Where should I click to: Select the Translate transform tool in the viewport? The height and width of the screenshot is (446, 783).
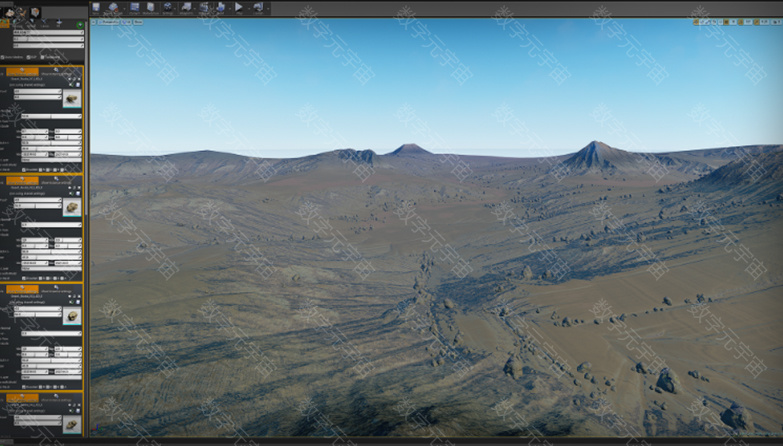[x=696, y=22]
